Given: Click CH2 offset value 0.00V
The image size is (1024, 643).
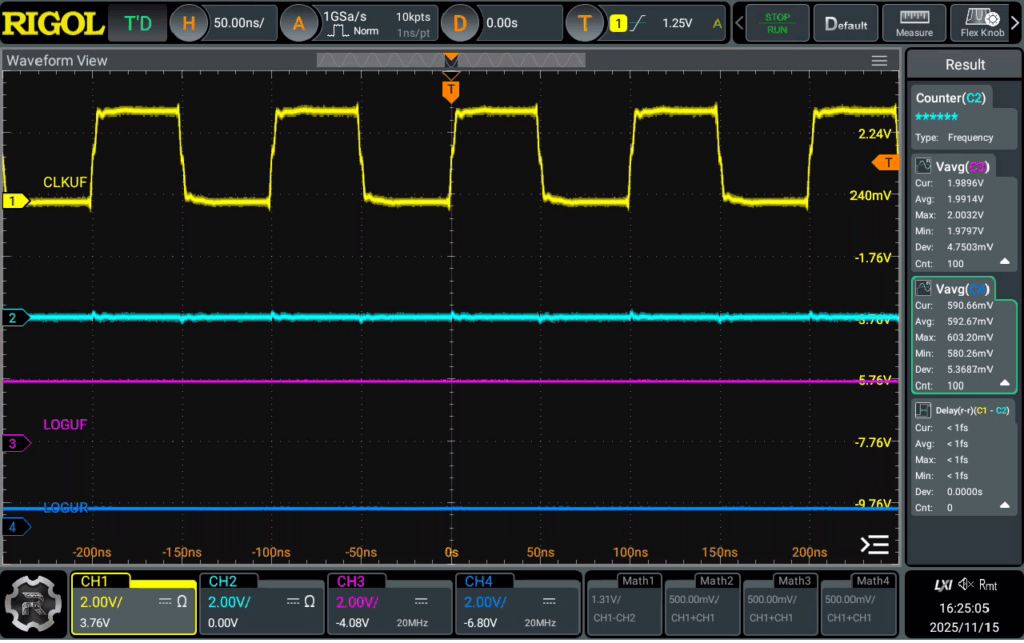Looking at the screenshot, I should (x=223, y=623).
